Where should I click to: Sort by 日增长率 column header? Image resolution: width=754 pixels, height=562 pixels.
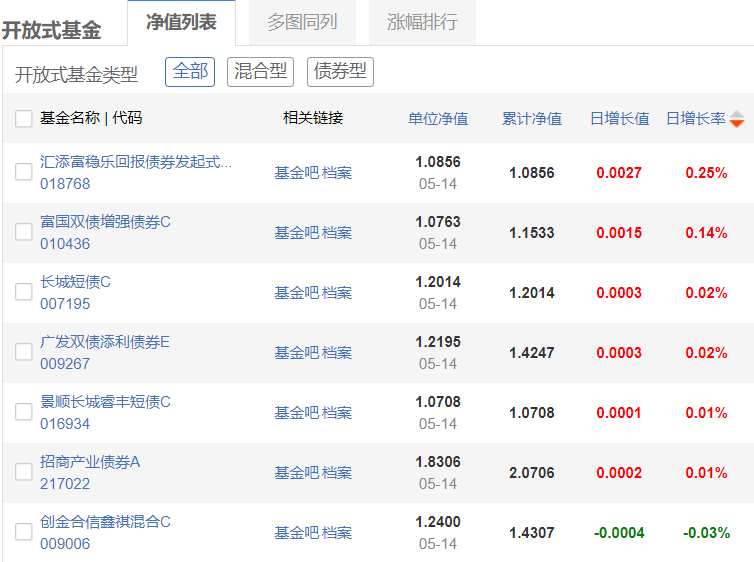696,118
